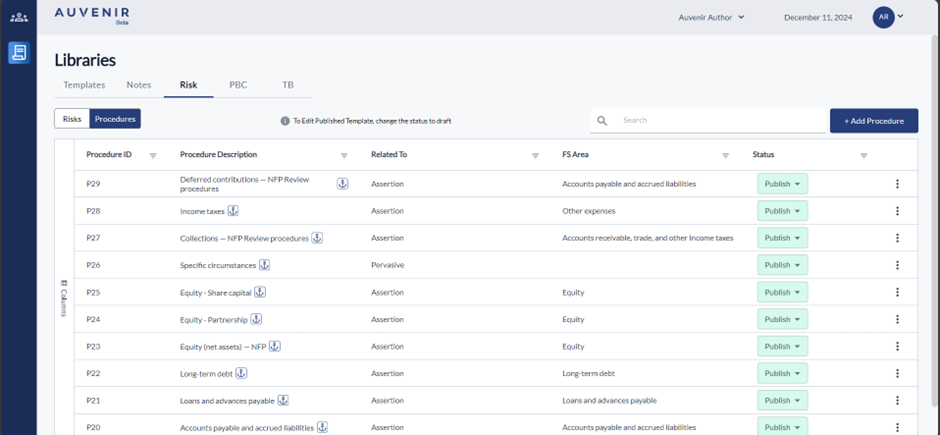Open the three-dot menu for row P25
The width and height of the screenshot is (940, 435).
pyautogui.click(x=897, y=292)
